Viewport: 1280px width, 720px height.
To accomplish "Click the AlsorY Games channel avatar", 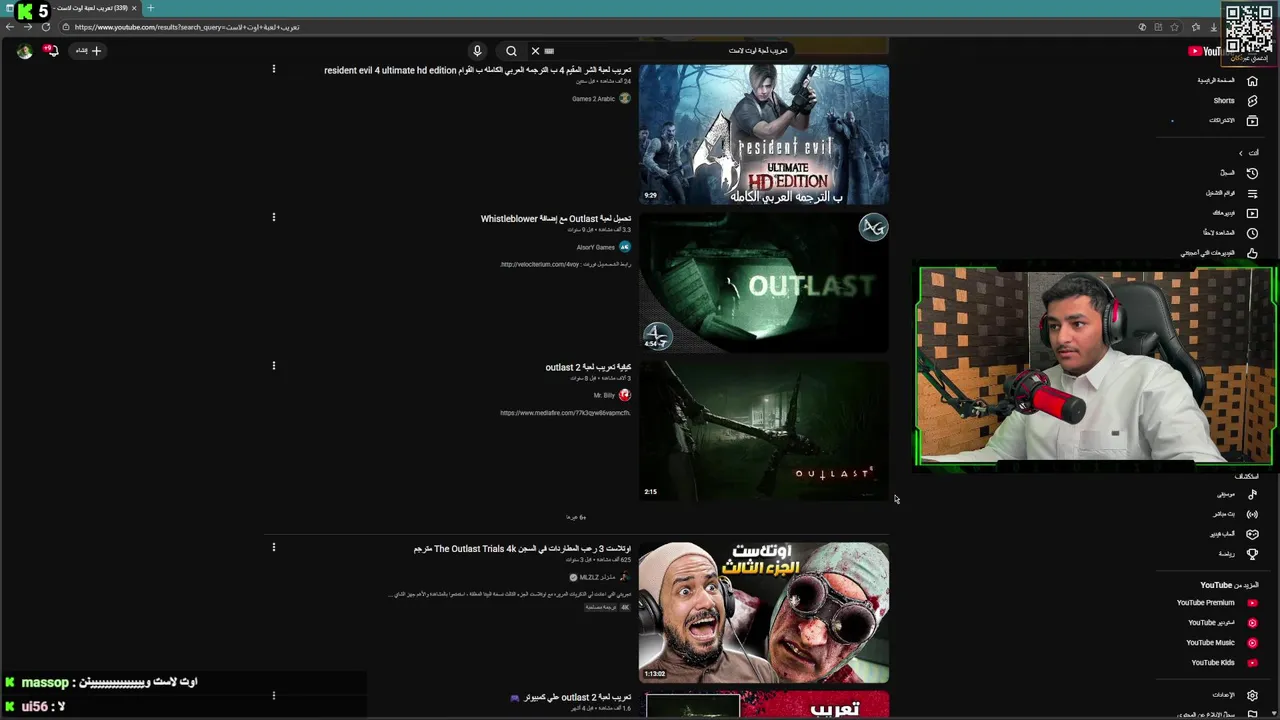I will point(625,247).
